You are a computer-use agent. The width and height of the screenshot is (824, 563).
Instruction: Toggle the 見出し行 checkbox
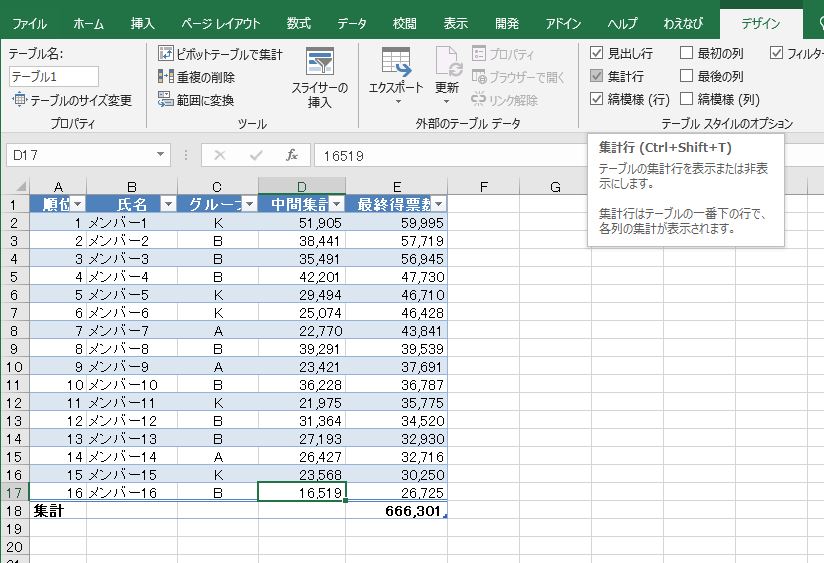596,53
